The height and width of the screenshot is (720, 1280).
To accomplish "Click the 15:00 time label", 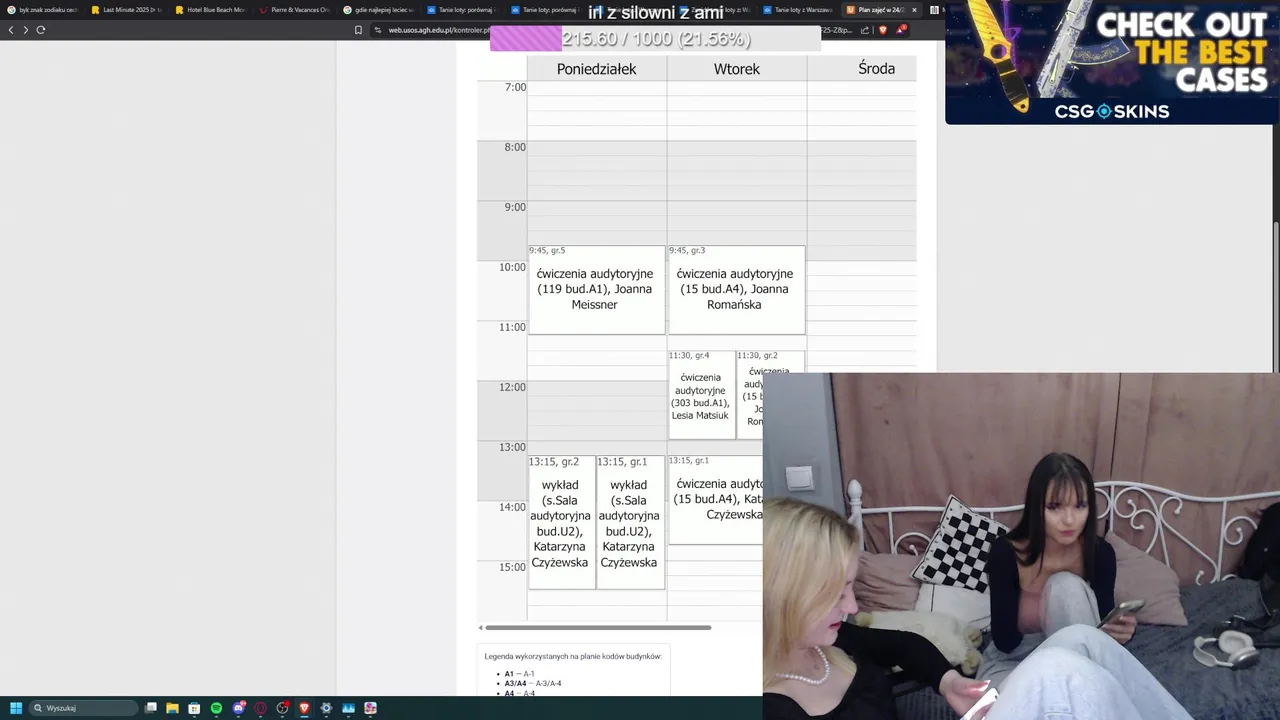I will (x=512, y=568).
